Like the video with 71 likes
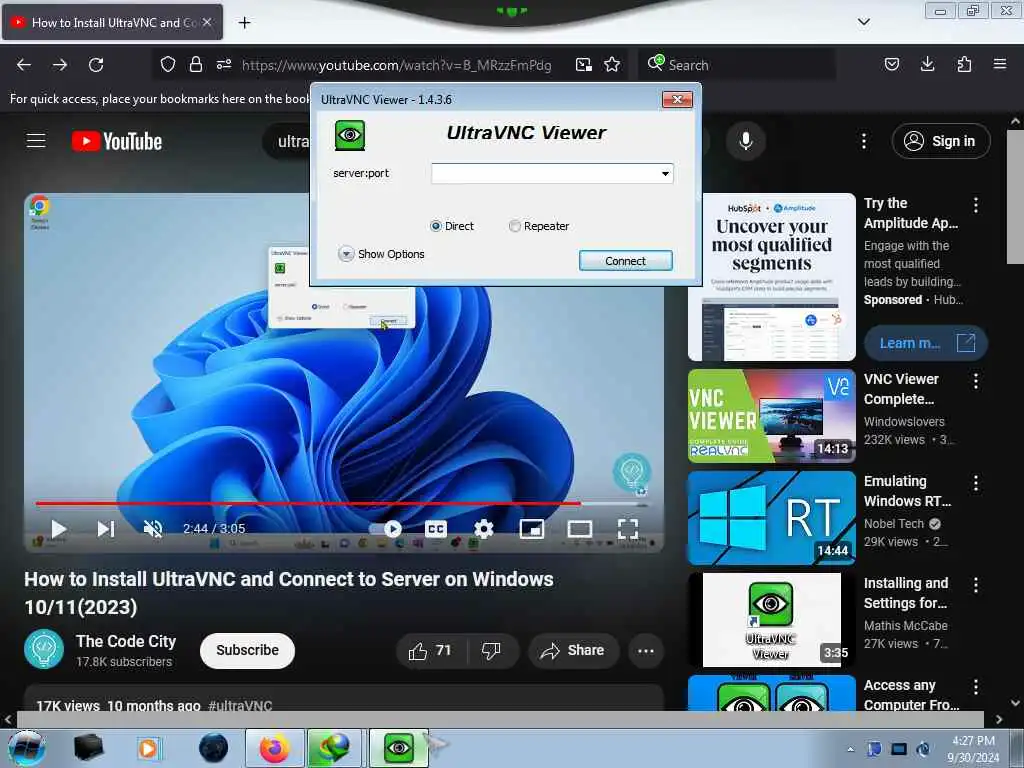The width and height of the screenshot is (1024, 768). point(430,650)
